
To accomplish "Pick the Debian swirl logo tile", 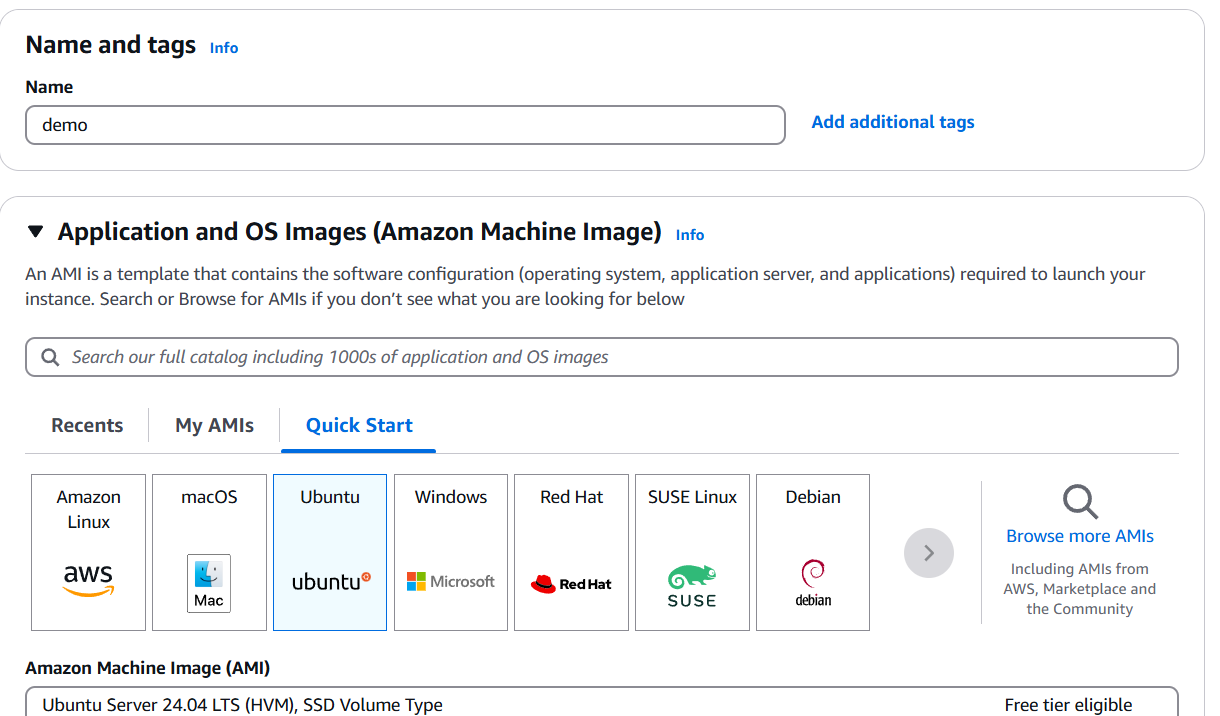I will tap(813, 552).
